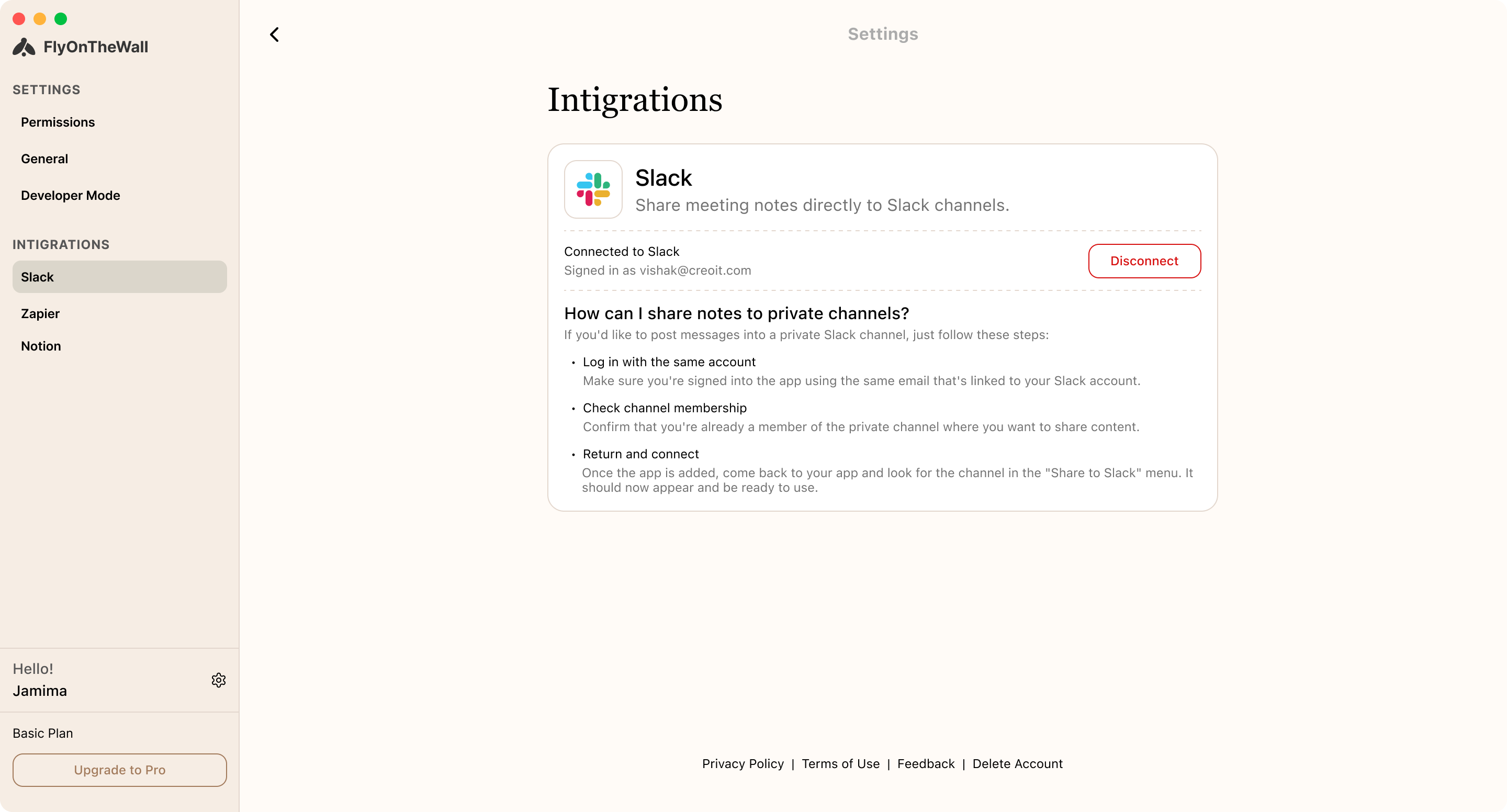Open the Feedback link
Screen dimensions: 1507x812
coord(926,763)
